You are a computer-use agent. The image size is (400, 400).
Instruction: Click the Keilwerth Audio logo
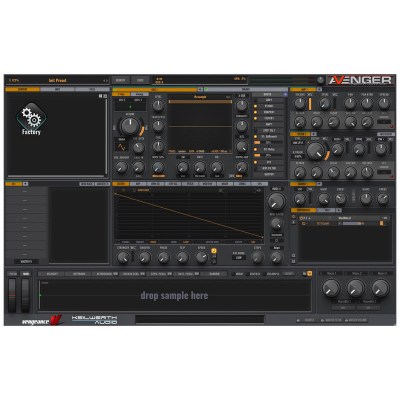[x=94, y=320]
